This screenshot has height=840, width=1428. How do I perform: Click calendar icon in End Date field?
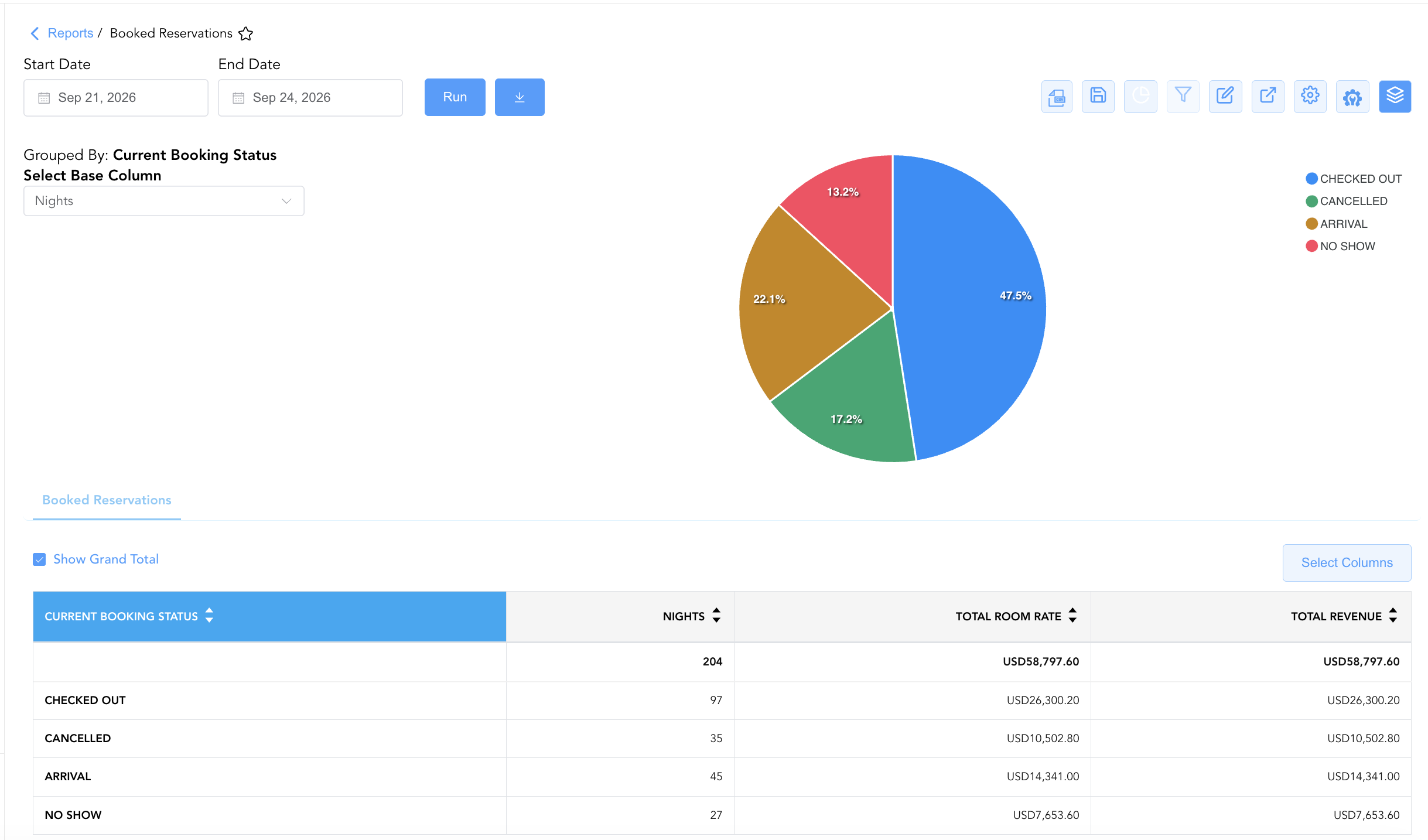[238, 98]
